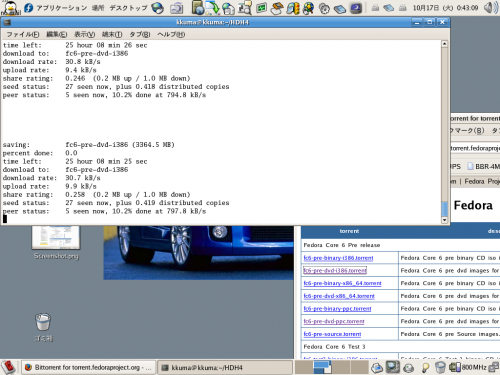
Task: Open fc6-pre-source.torrent link
Action: tap(332, 334)
